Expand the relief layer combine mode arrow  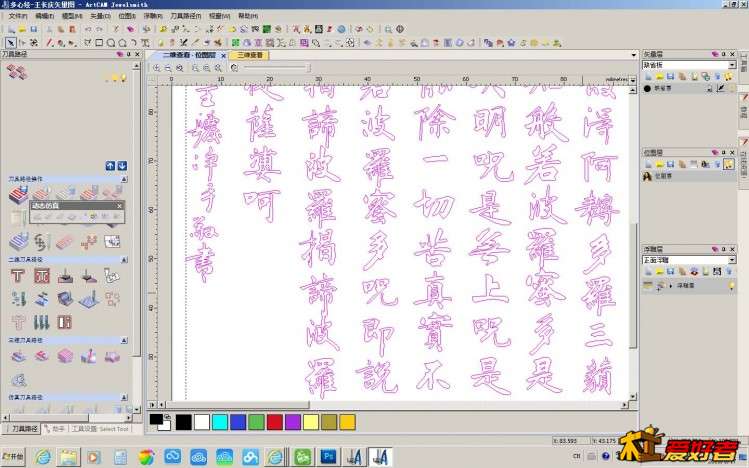[671, 286]
